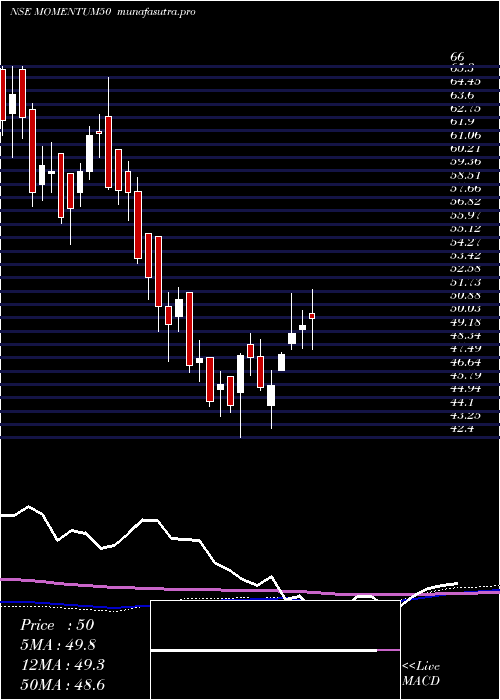Click the 44.94 price axis label

pyautogui.click(x=465, y=389)
